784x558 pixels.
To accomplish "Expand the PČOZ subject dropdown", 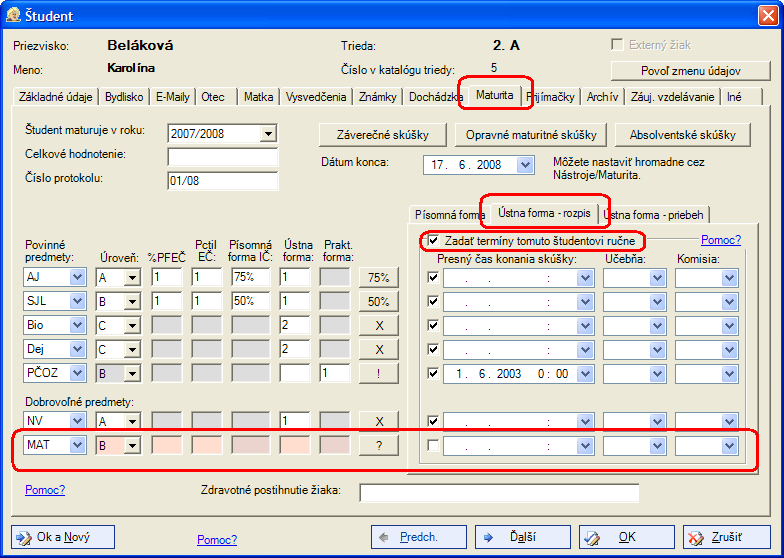I will [78, 373].
